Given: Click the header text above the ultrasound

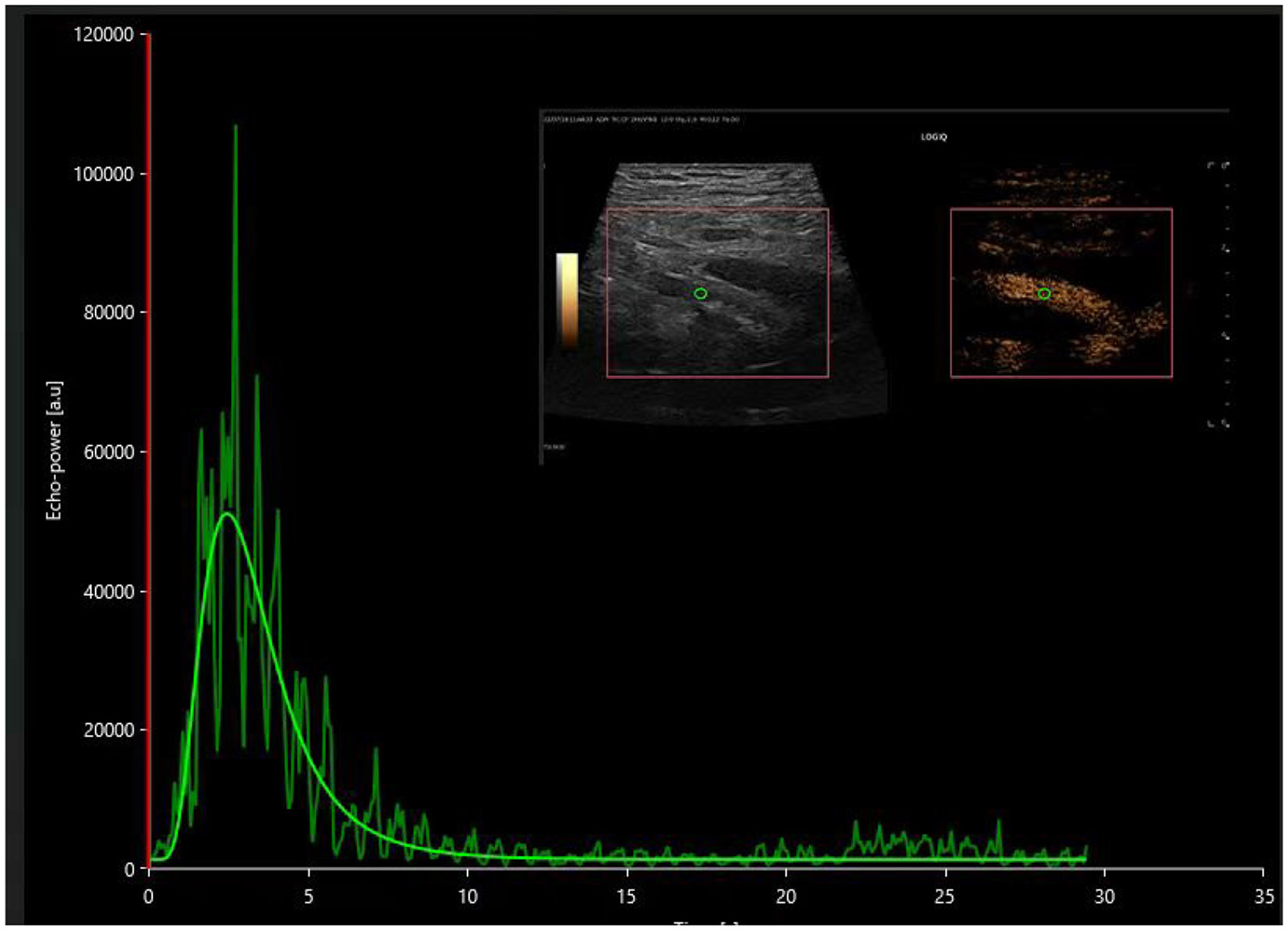Looking at the screenshot, I should pos(641,119).
